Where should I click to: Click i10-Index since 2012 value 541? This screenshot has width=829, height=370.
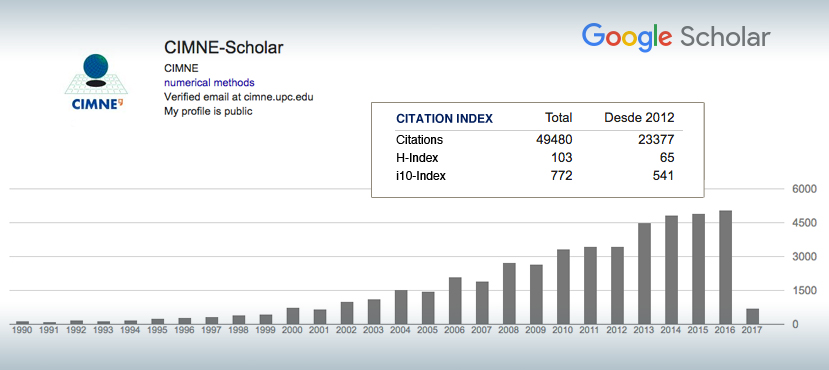[664, 175]
